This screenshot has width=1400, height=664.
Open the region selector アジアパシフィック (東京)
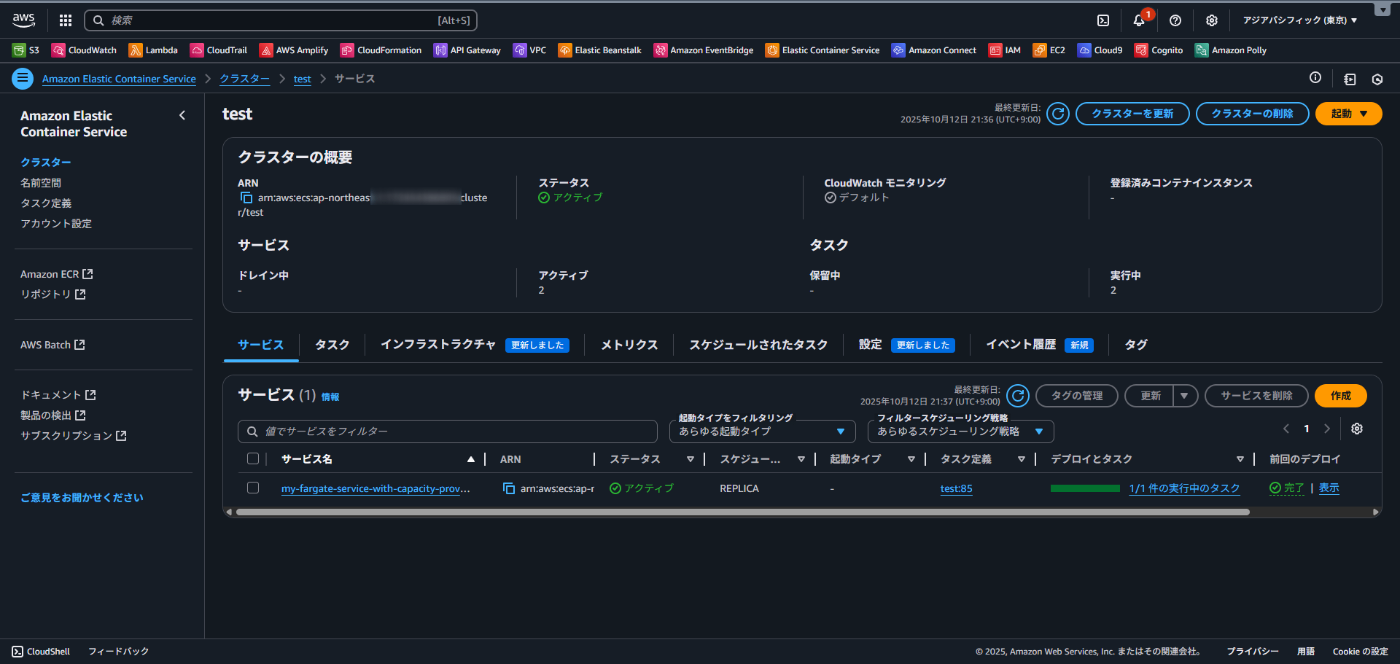click(1300, 20)
